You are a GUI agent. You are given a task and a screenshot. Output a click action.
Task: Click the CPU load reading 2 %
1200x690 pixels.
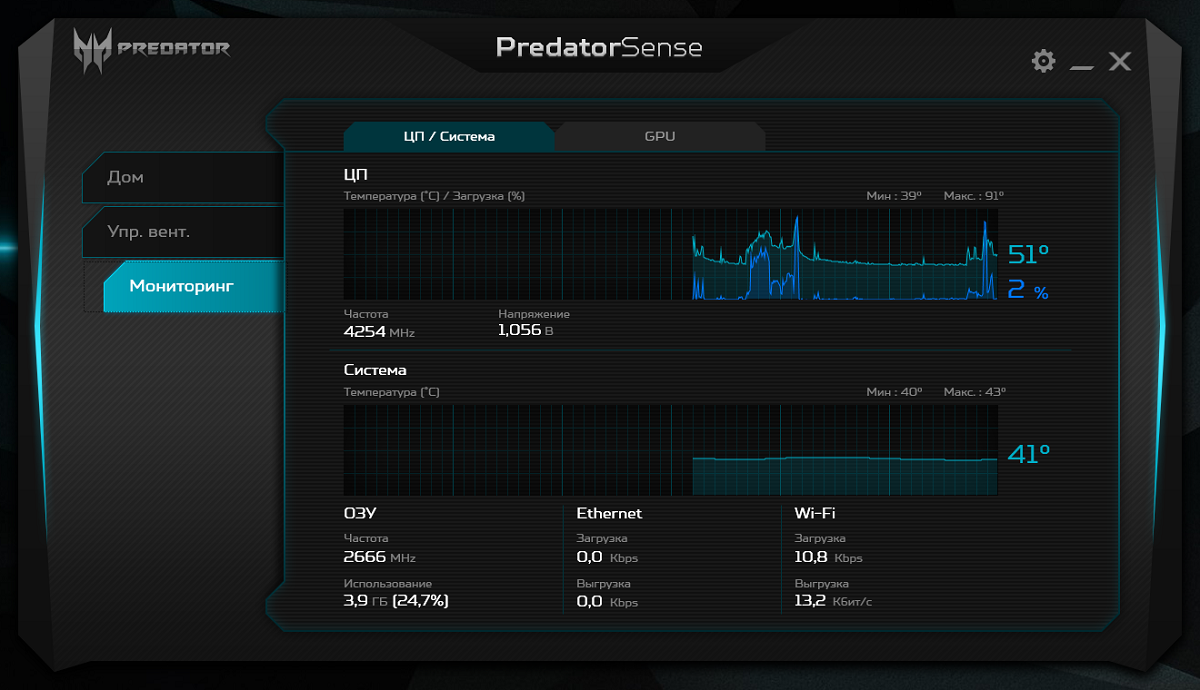1028,291
